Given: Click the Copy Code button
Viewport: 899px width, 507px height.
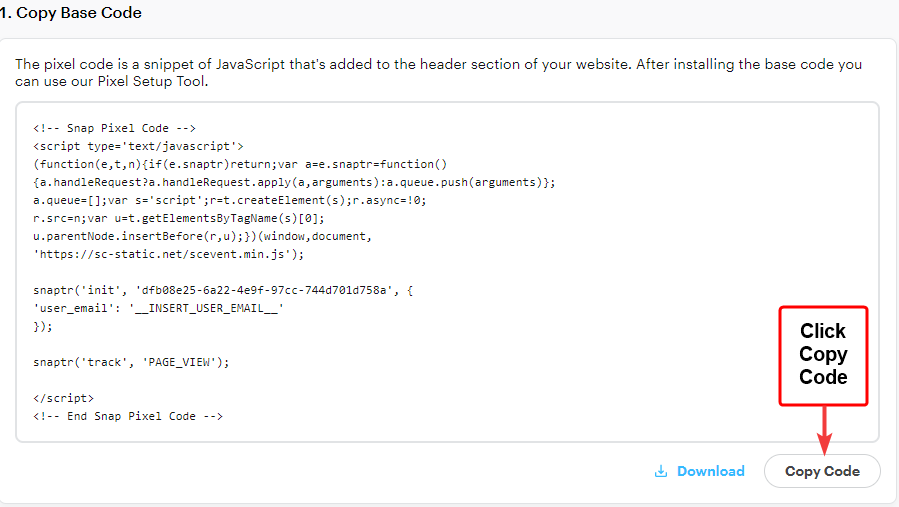Looking at the screenshot, I should (x=822, y=471).
